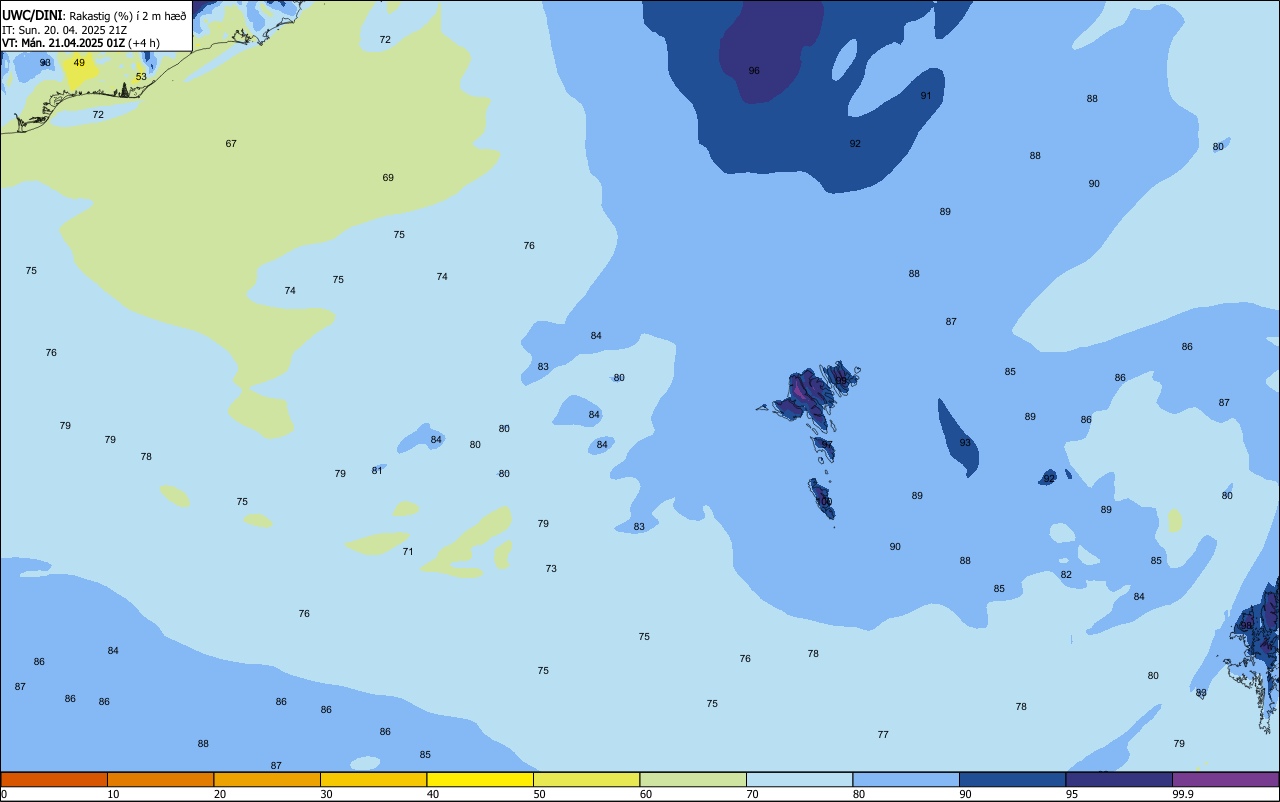Click the humidity value 100 on the southern island
The width and height of the screenshot is (1280, 802).
pyautogui.click(x=824, y=502)
